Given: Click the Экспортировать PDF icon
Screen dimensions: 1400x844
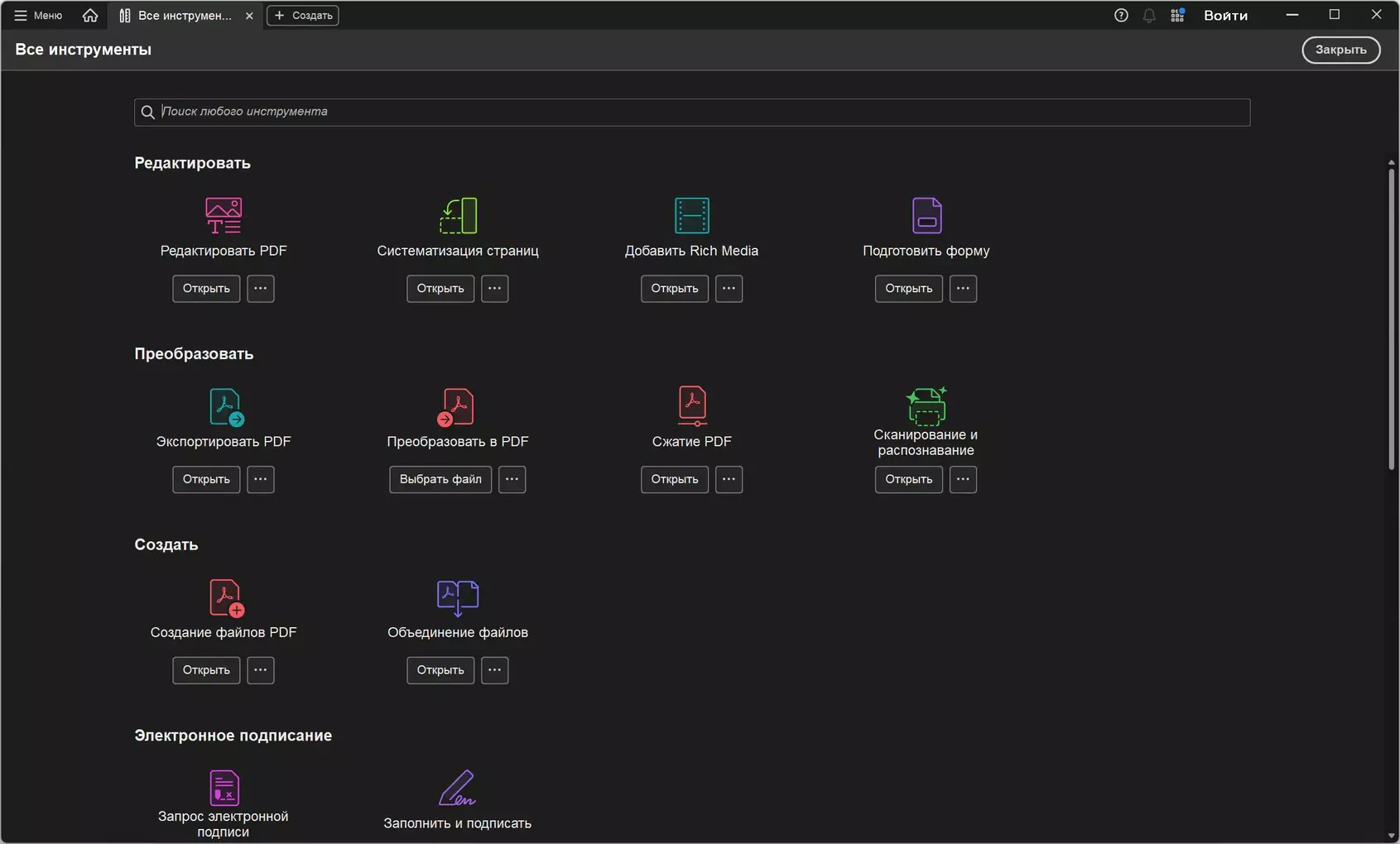Looking at the screenshot, I should 225,406.
